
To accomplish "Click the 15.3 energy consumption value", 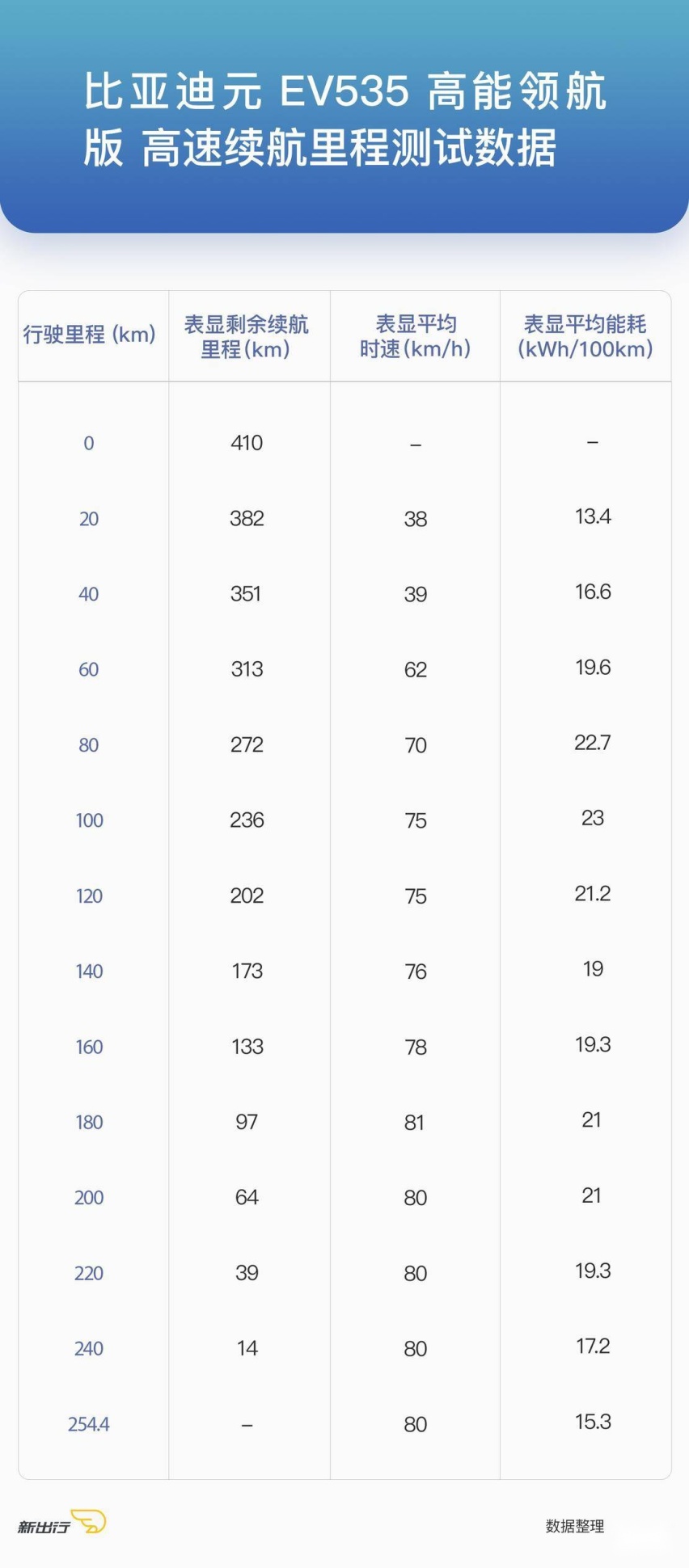I will (x=593, y=1422).
